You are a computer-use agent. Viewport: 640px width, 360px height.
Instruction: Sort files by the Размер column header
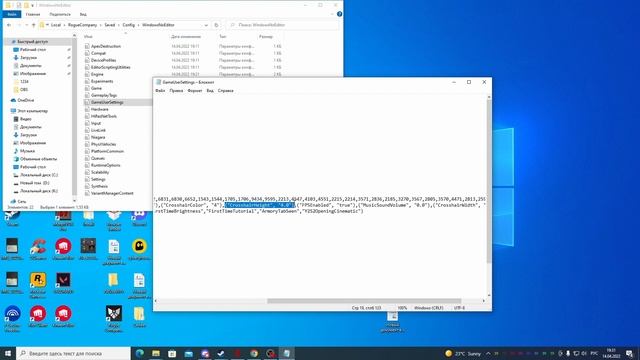click(x=266, y=37)
